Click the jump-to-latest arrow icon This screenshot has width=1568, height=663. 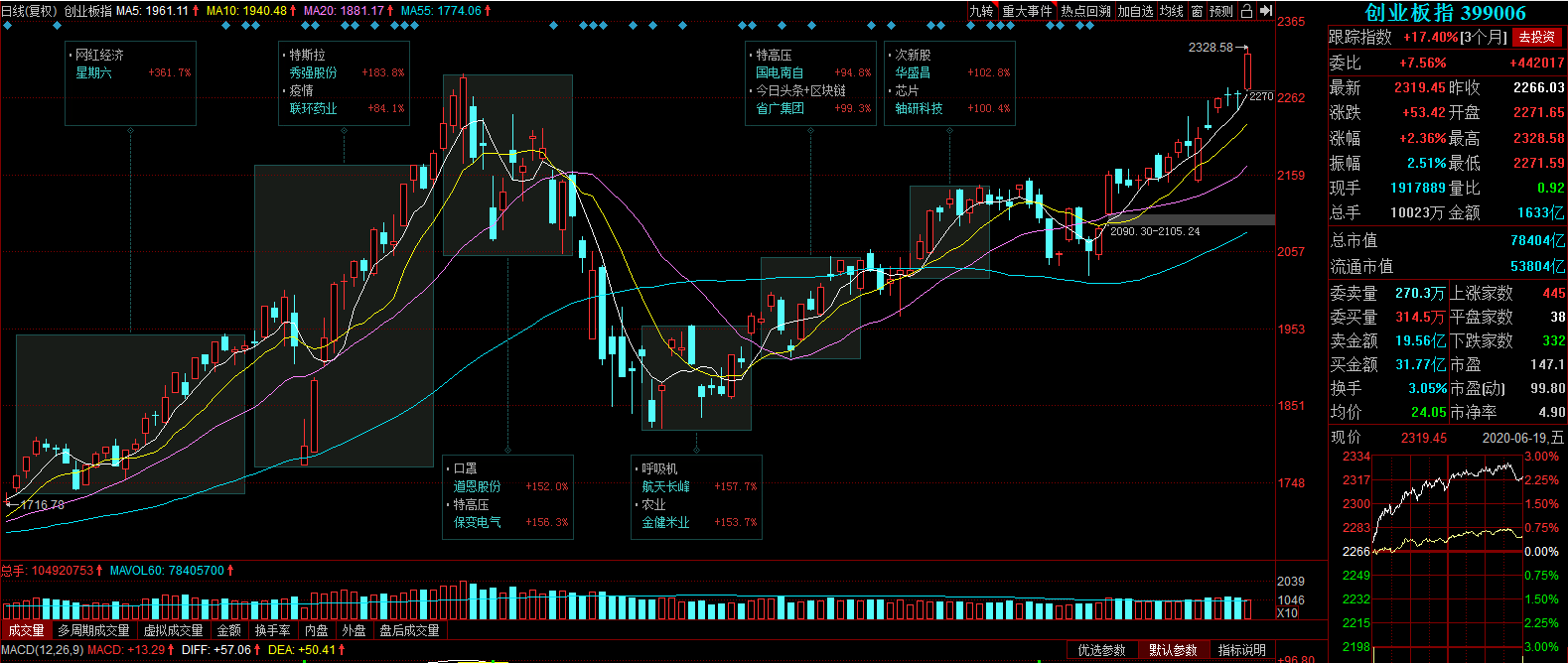(1265, 11)
